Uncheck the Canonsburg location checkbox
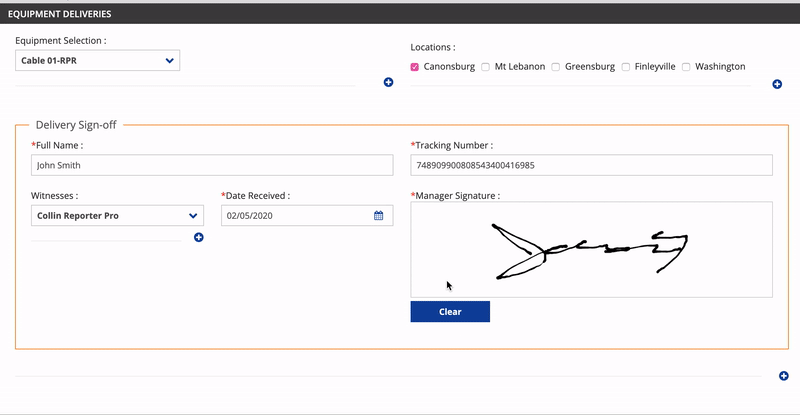Viewport: 800px width, 415px height. click(x=414, y=67)
